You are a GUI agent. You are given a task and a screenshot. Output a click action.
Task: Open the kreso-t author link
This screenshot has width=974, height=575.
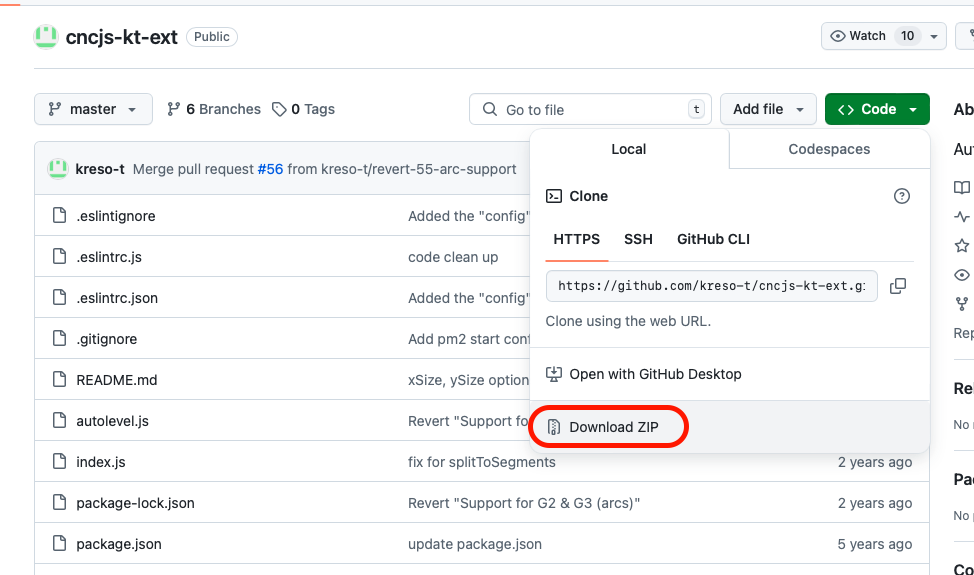point(100,169)
